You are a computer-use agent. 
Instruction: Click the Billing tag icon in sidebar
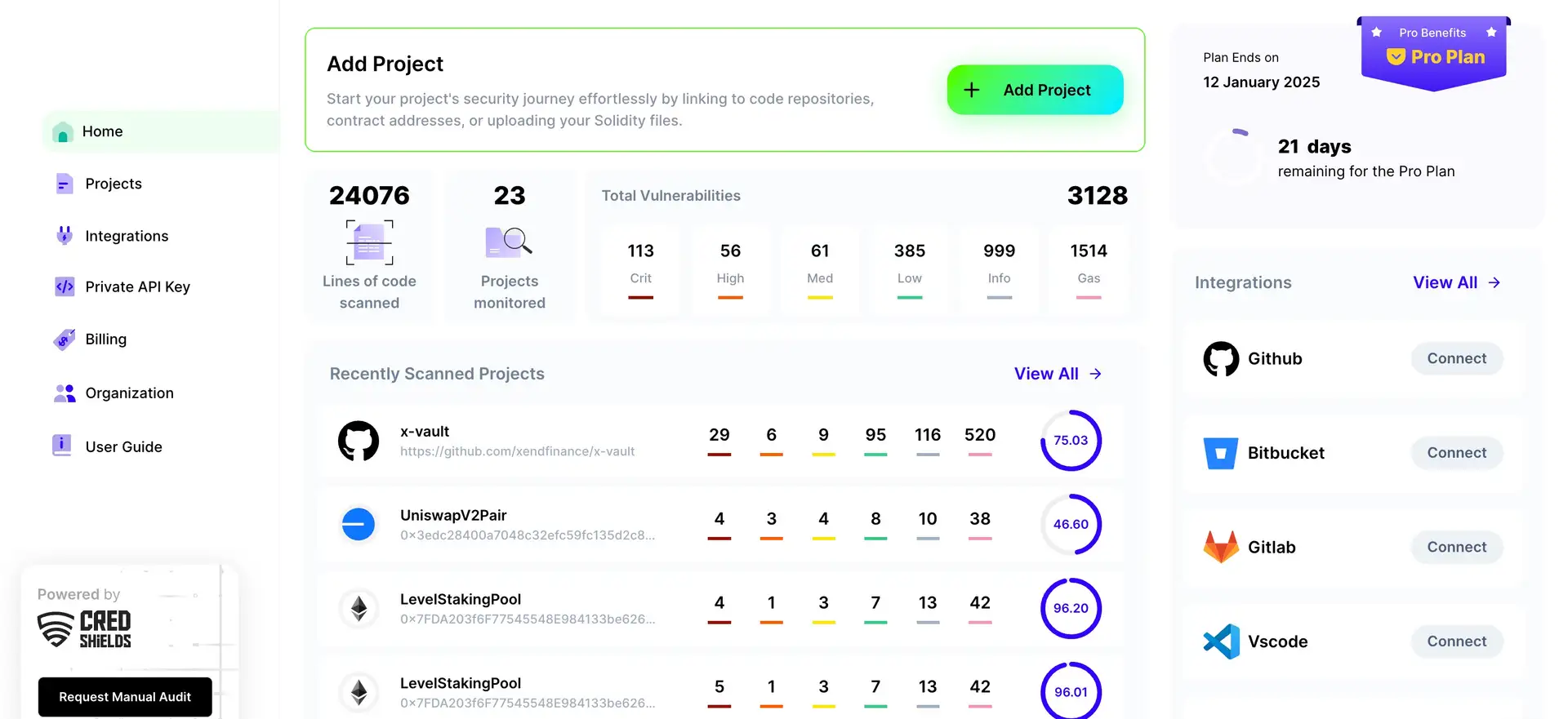[65, 340]
